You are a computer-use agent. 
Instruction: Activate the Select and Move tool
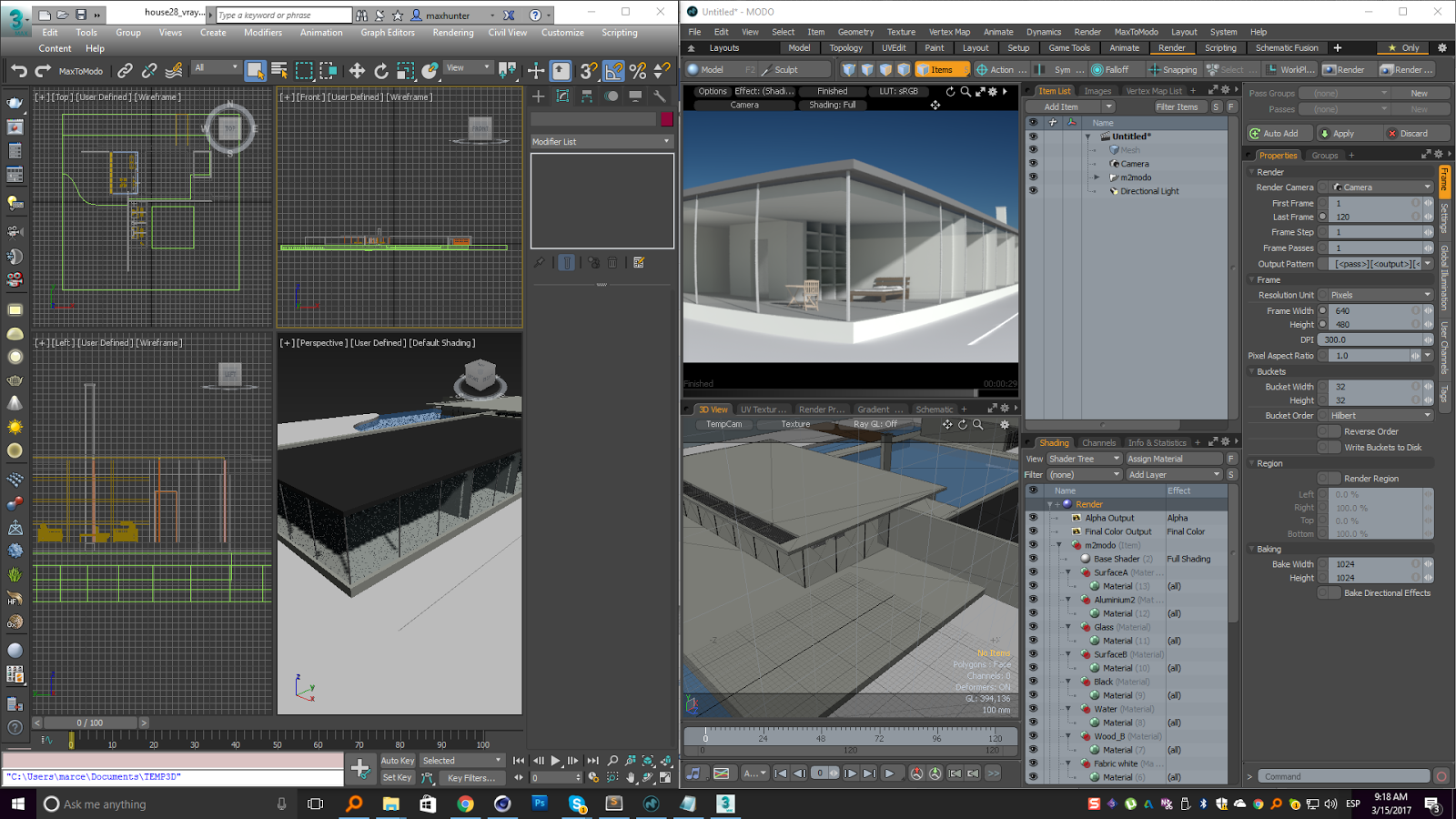pos(357,70)
